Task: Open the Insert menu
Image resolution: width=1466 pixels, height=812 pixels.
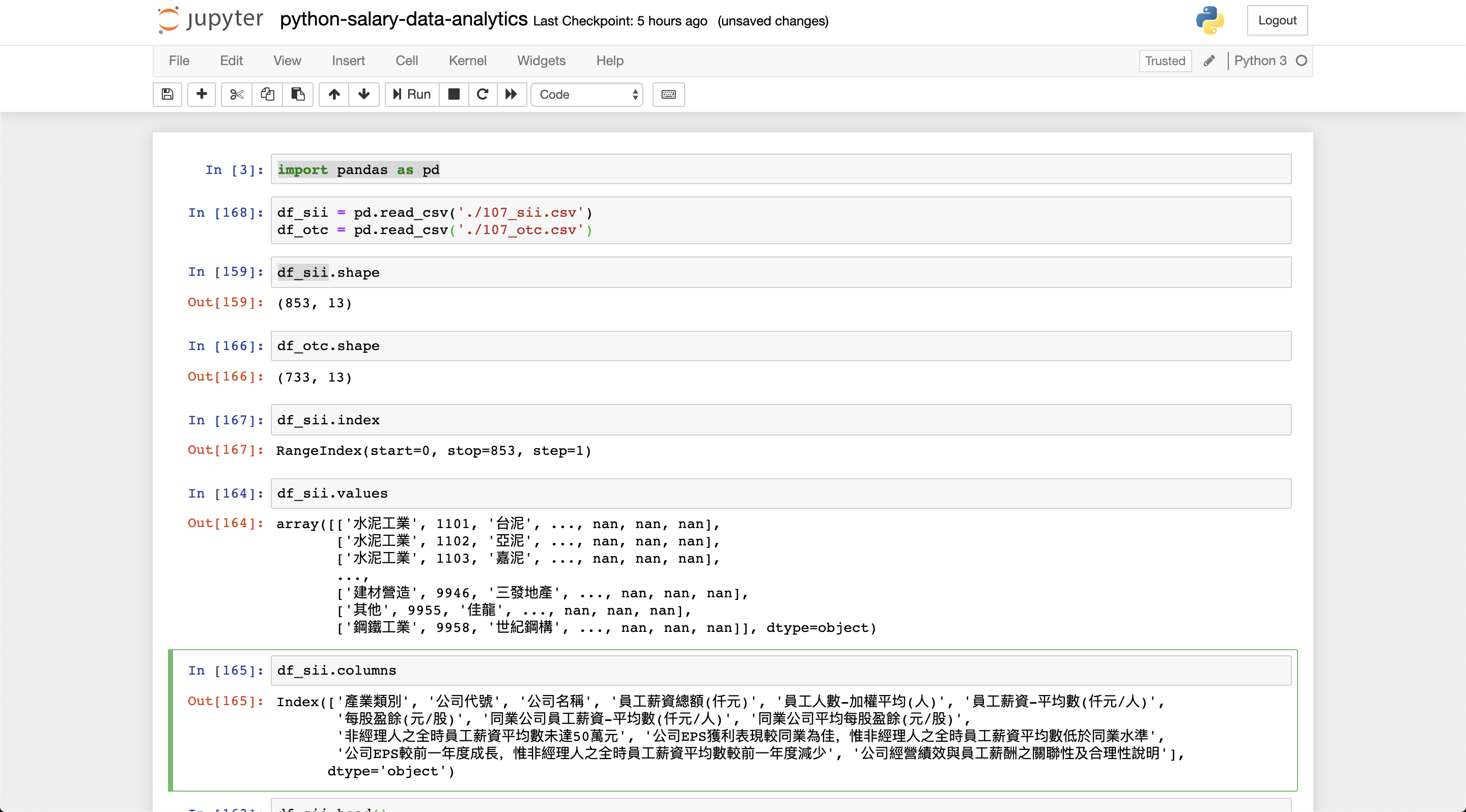Action: click(348, 61)
